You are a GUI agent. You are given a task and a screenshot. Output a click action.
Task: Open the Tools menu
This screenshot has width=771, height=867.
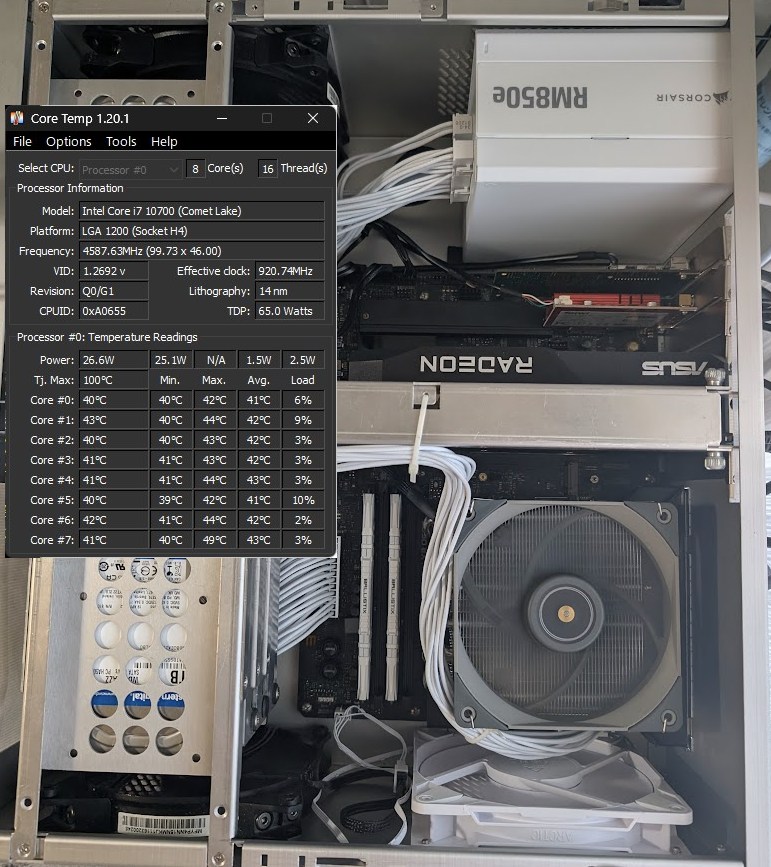(121, 142)
